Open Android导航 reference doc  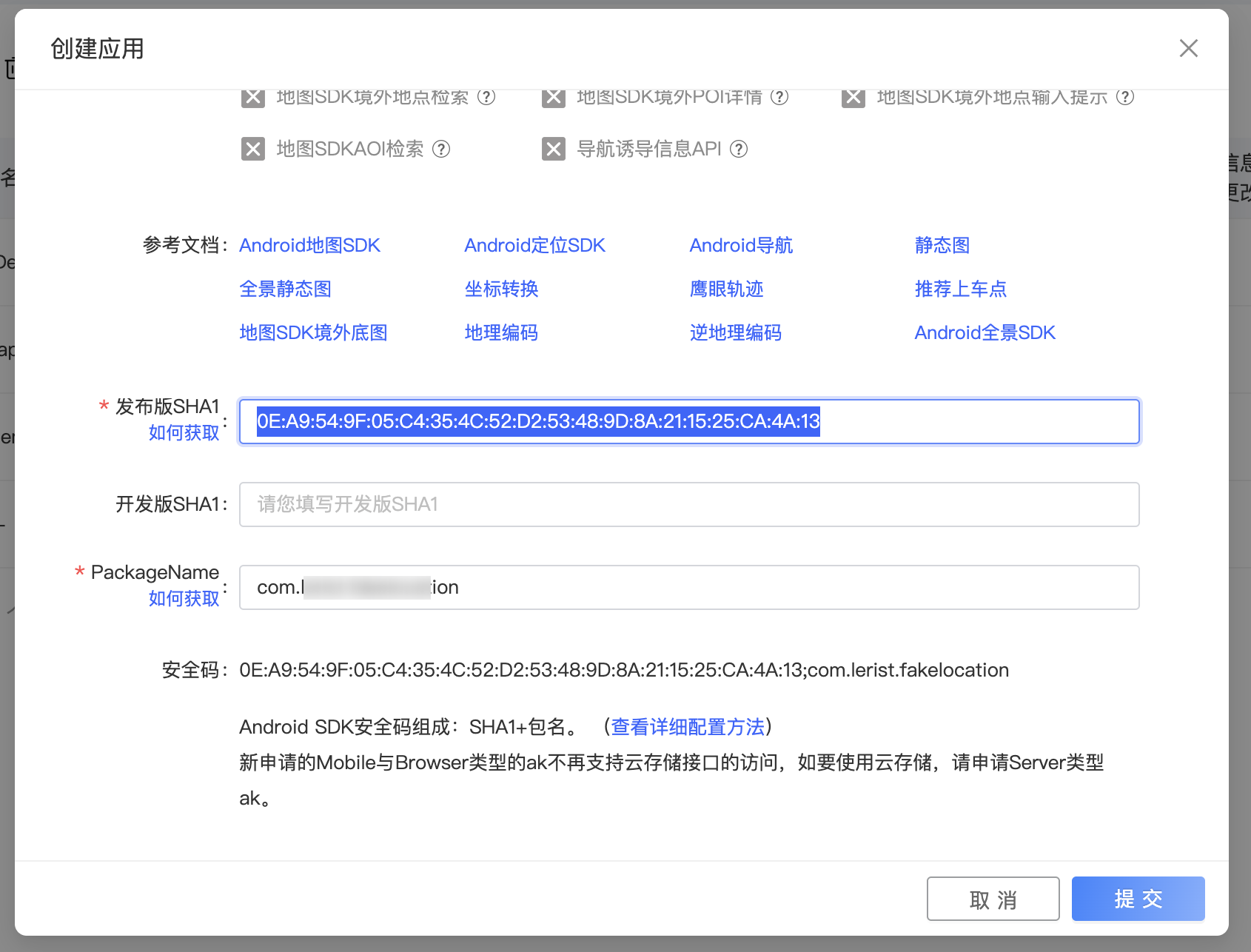click(x=741, y=245)
